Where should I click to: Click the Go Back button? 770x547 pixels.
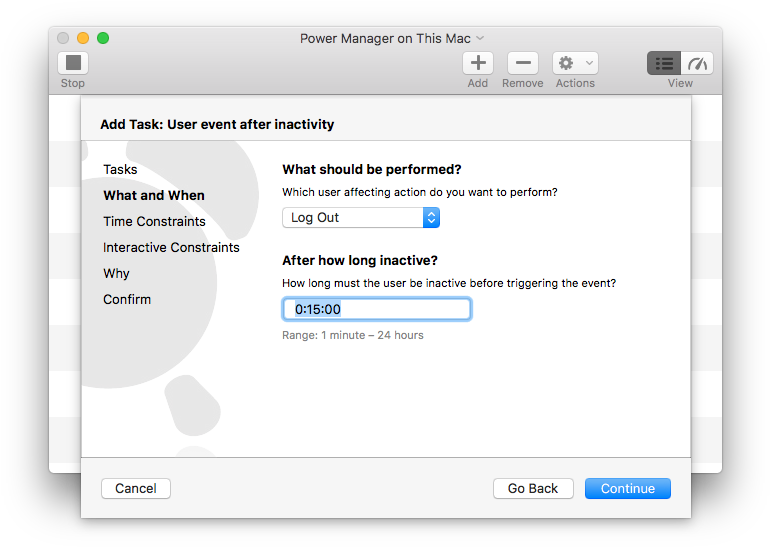tap(533, 488)
